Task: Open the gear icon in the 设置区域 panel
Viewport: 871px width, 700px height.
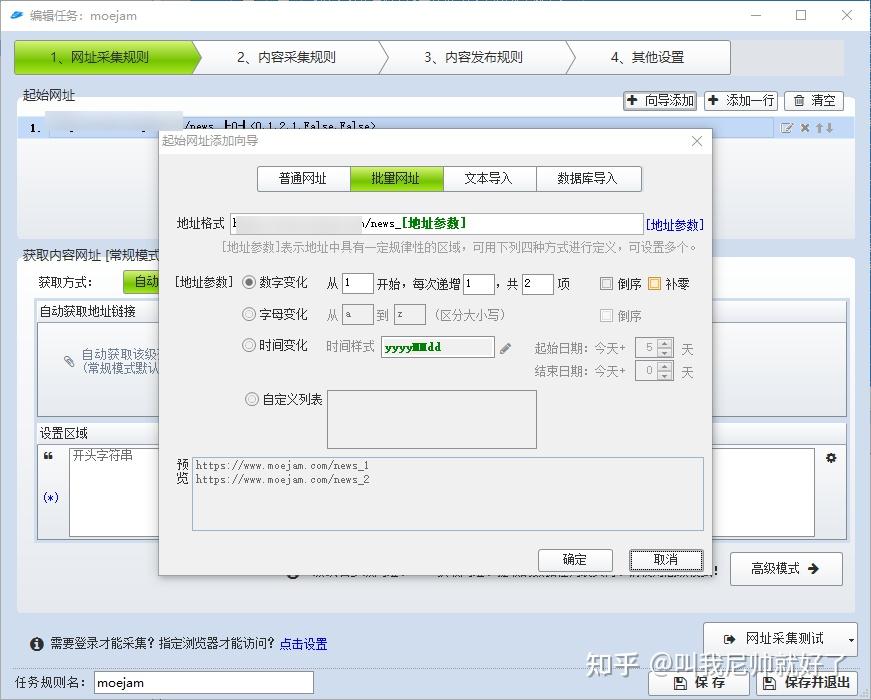Action: 830,457
